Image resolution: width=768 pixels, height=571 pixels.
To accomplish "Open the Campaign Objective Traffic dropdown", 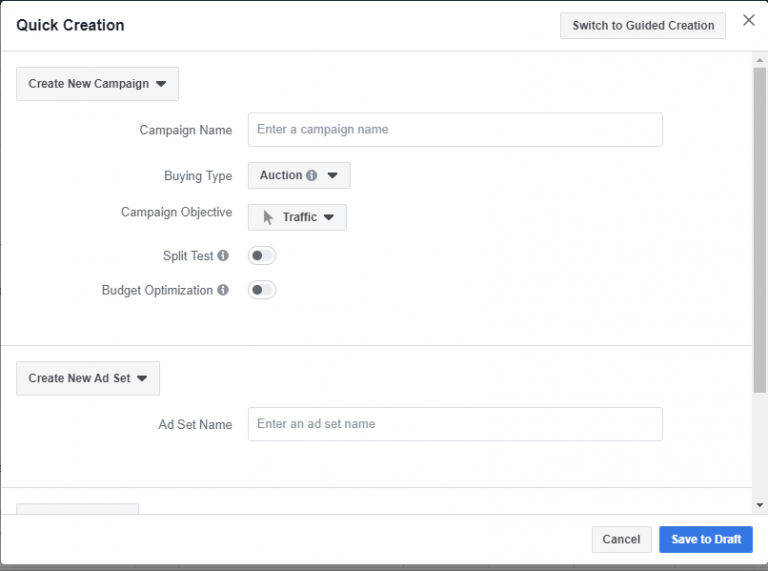I will [x=297, y=217].
